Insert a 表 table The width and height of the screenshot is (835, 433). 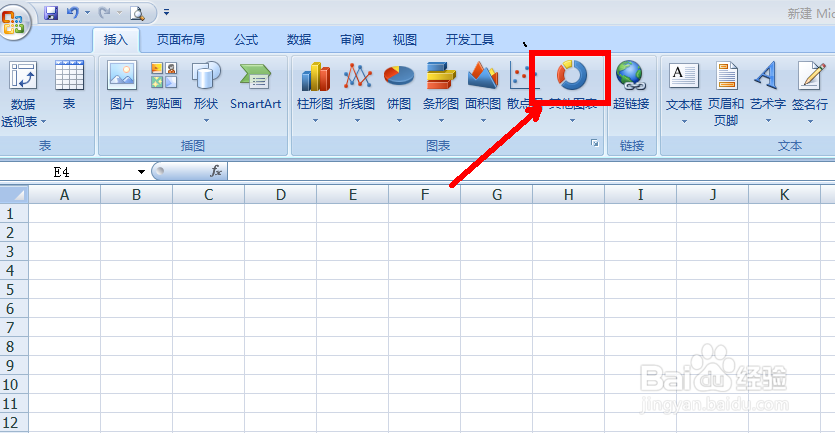[x=69, y=85]
